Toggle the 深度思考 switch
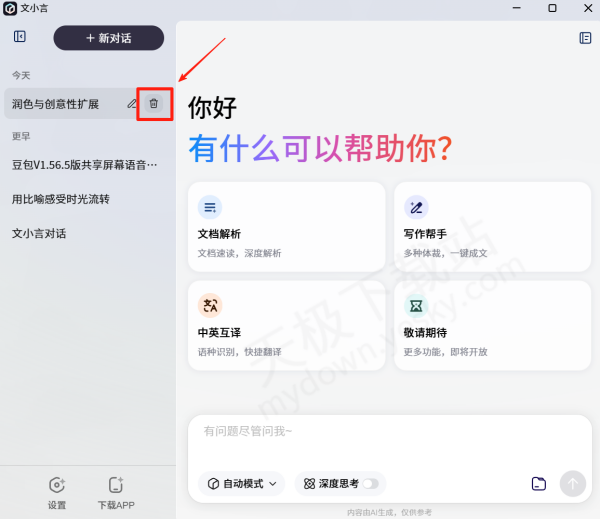The height and width of the screenshot is (519, 600). click(371, 484)
